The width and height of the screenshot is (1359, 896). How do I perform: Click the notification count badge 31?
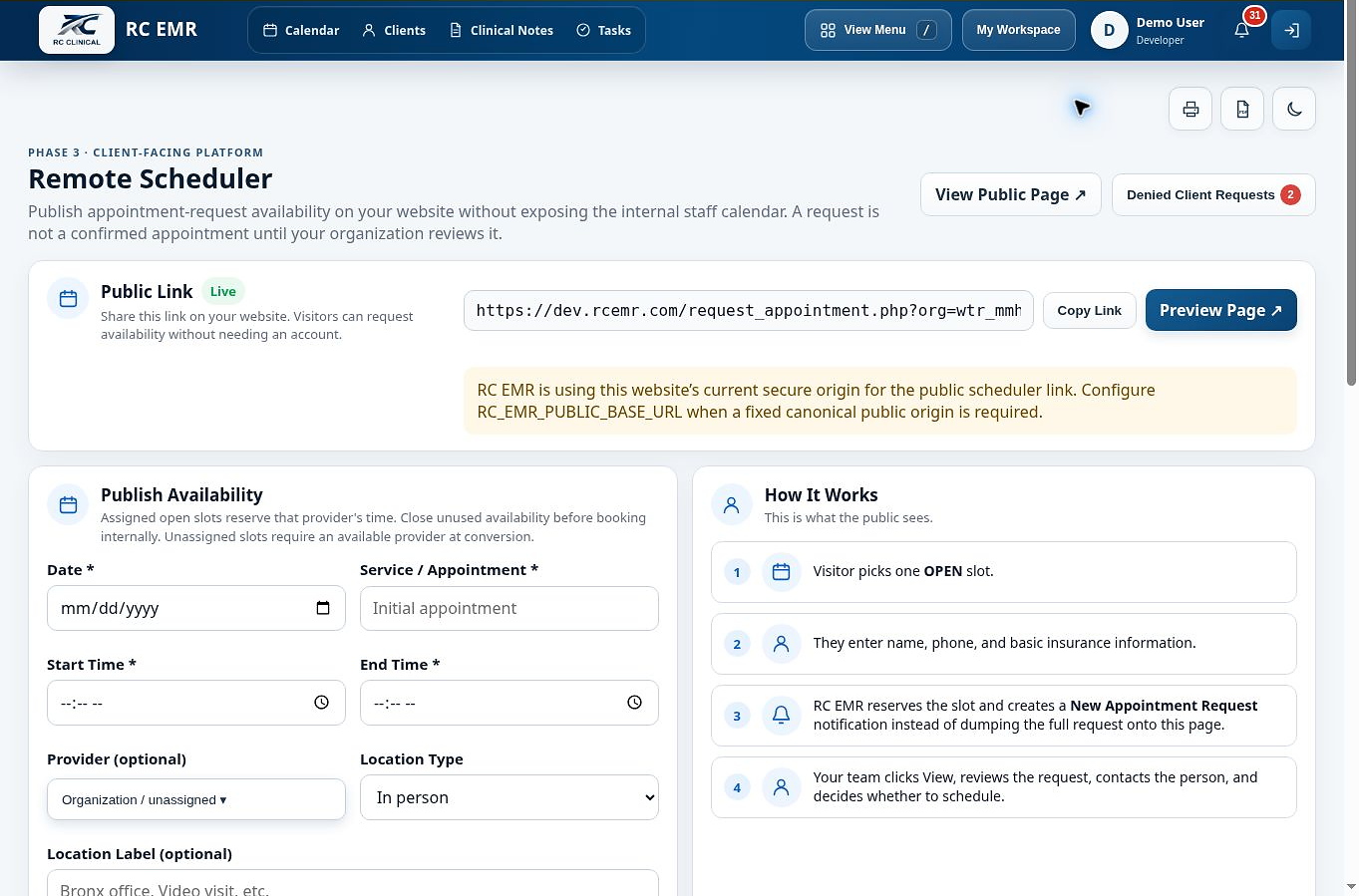click(1254, 16)
